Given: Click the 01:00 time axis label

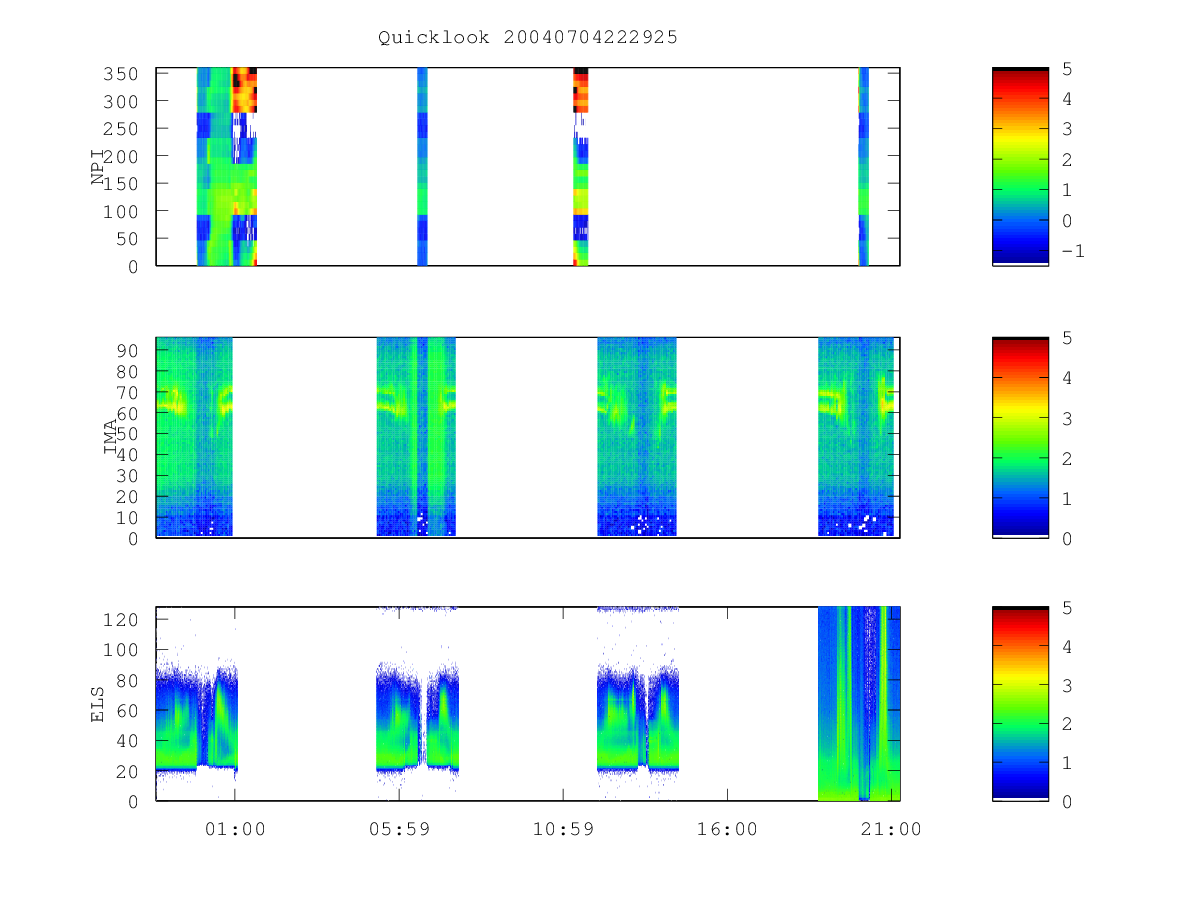Looking at the screenshot, I should click(235, 829).
